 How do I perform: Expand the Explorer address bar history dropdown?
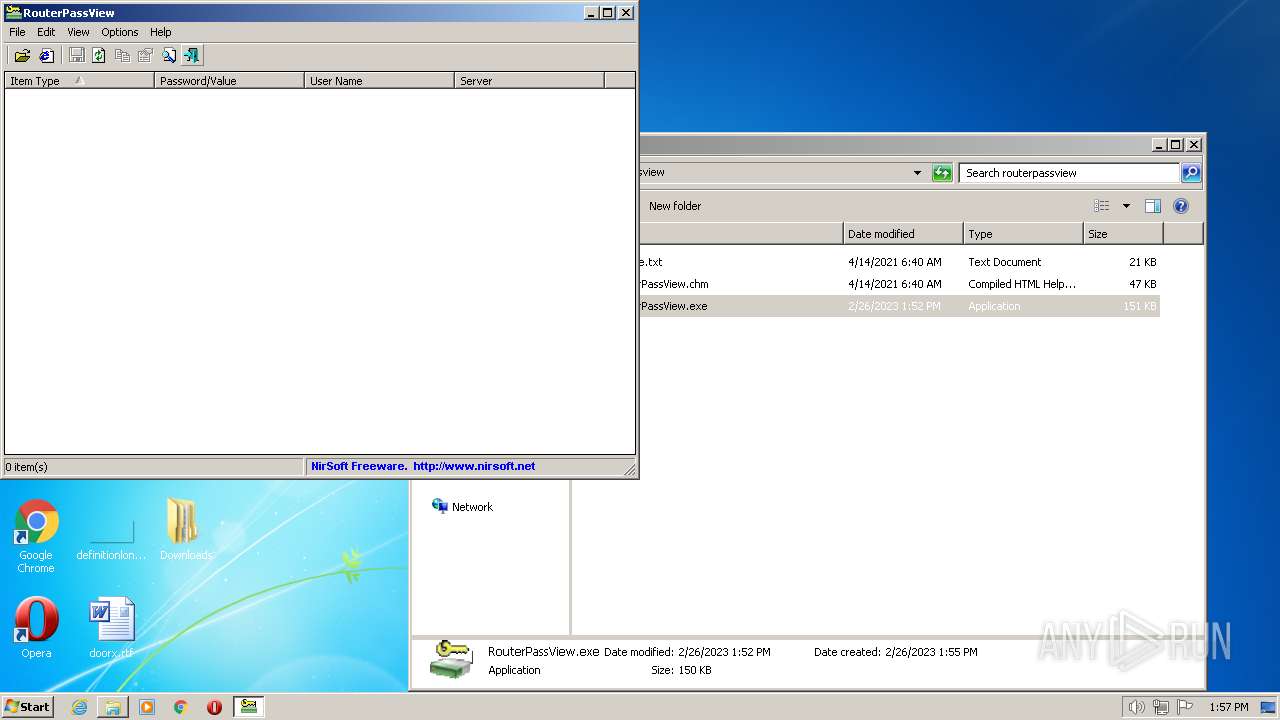pos(917,173)
